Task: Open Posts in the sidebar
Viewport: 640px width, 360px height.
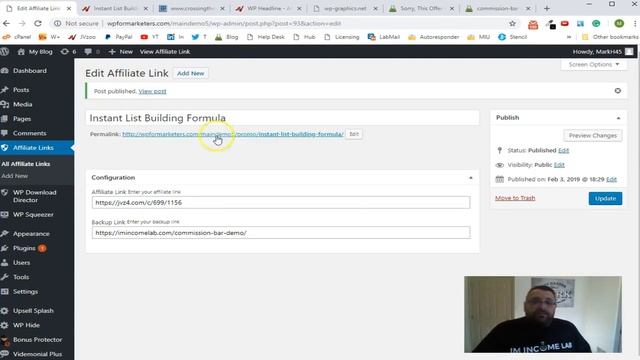Action: point(21,90)
